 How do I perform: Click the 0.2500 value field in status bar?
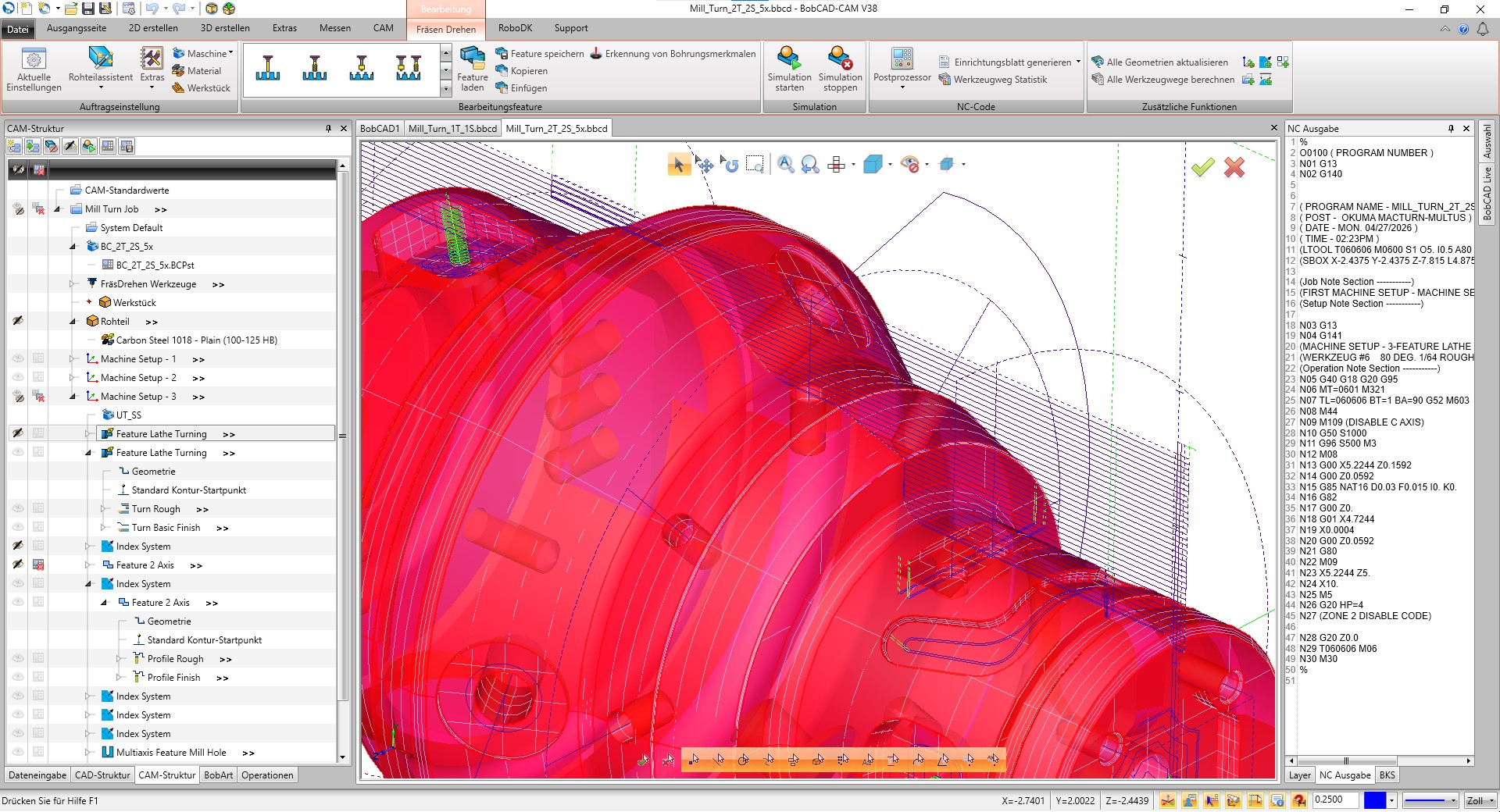click(1336, 800)
